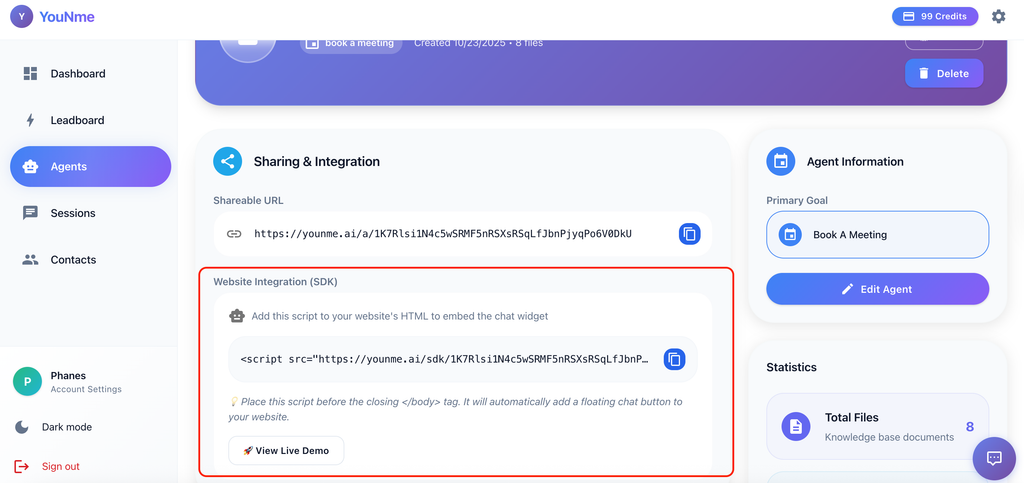
Task: Click the Sharing & Integration share icon
Action: (227, 161)
